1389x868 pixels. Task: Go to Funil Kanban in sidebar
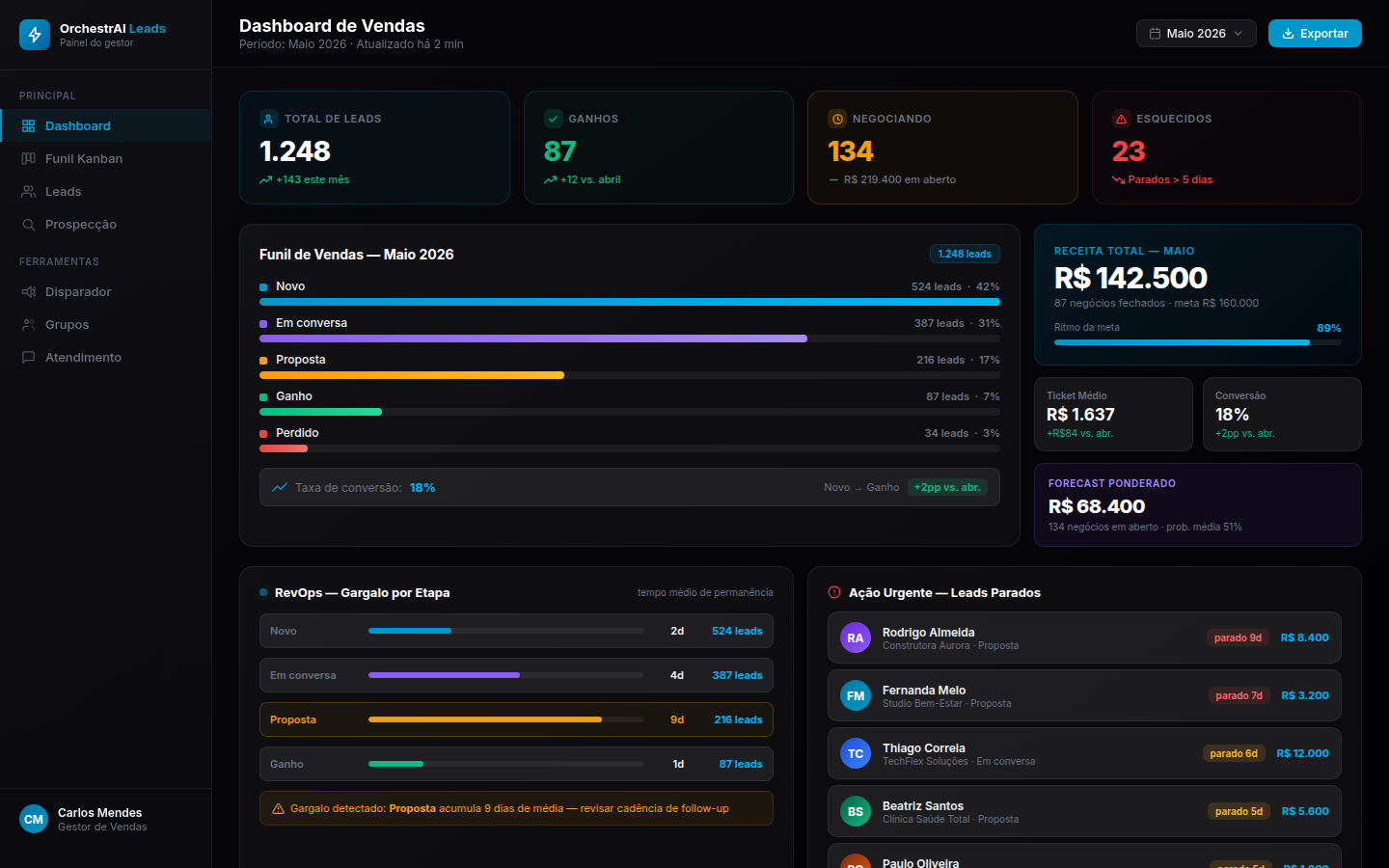[106, 159]
